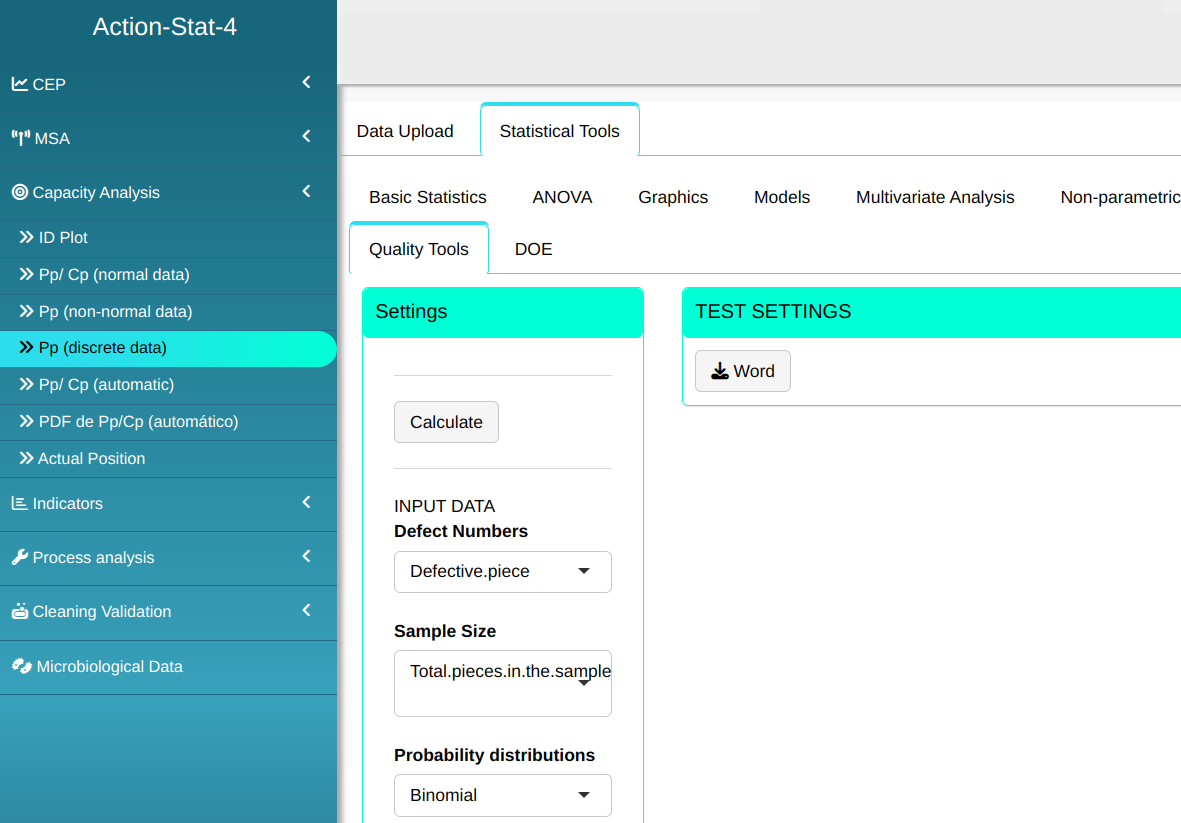Go to Actual Position sidebar item
1181x823 pixels.
(x=91, y=458)
